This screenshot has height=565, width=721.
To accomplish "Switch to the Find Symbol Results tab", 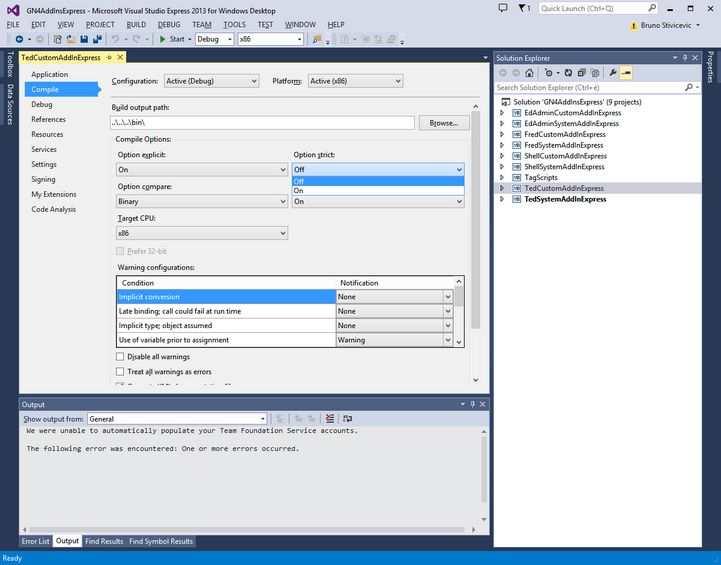I will [x=161, y=541].
